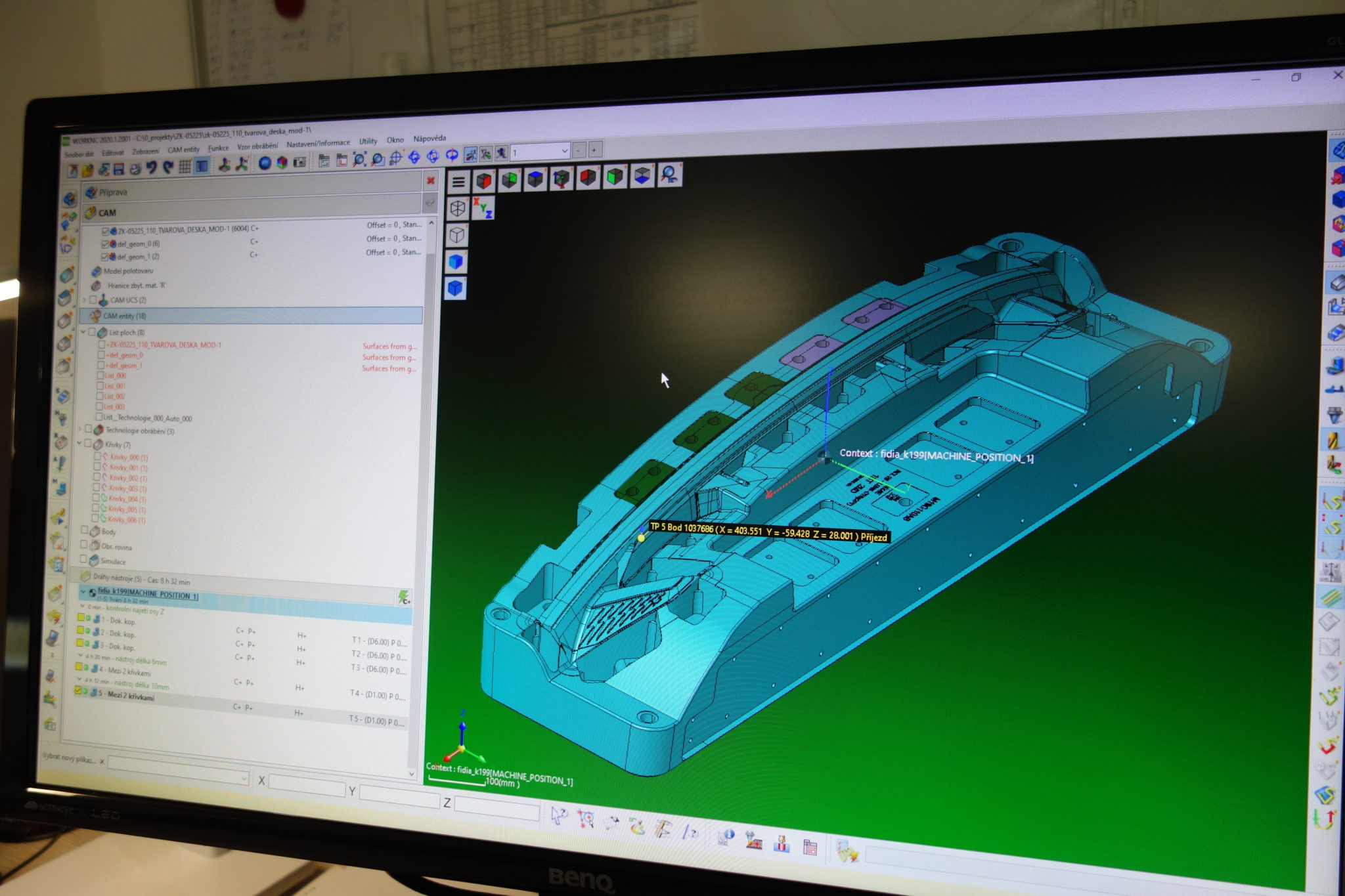Select the cube view with green back face

510,180
